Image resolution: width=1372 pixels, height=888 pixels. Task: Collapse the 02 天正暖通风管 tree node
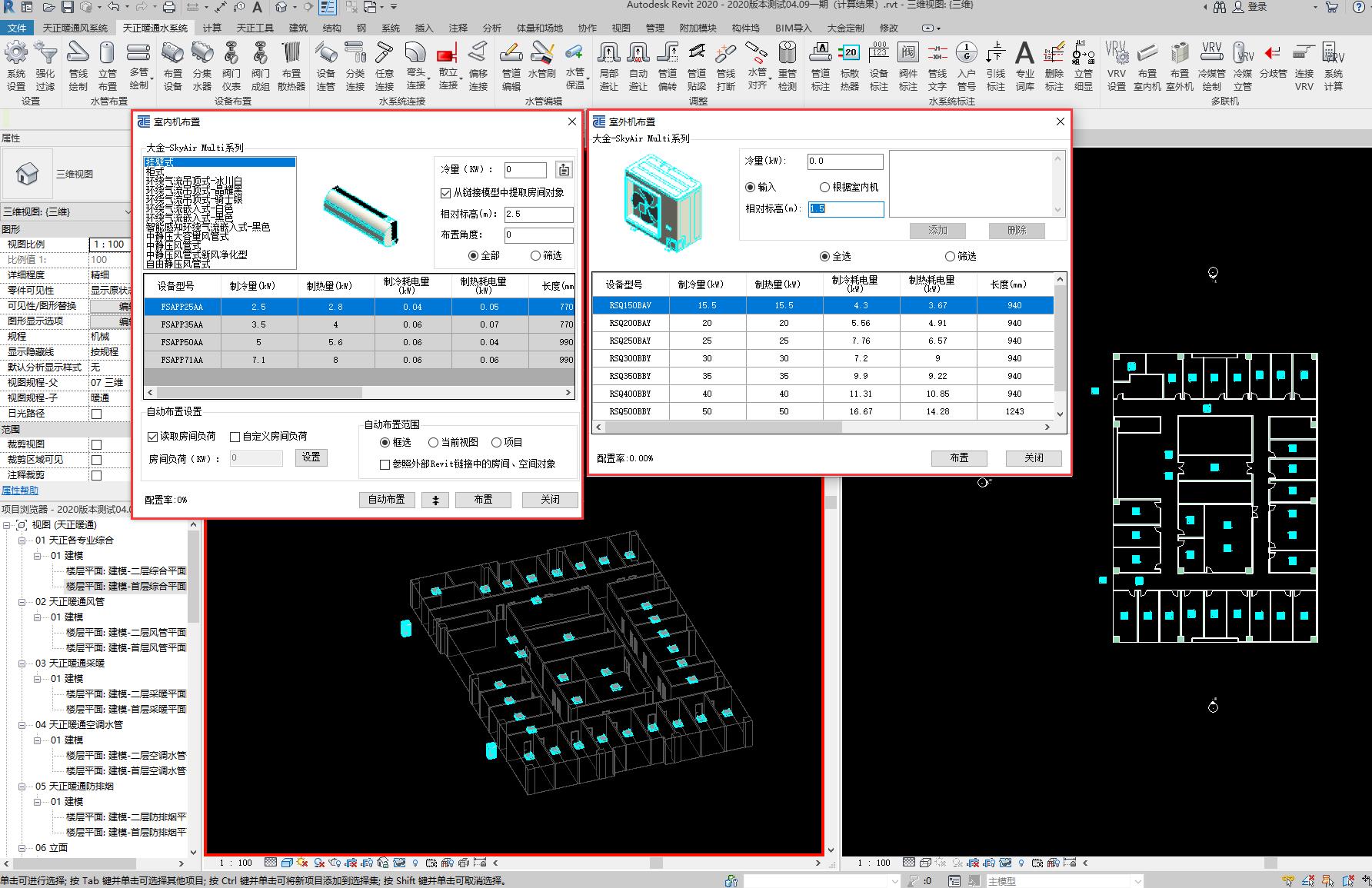23,602
